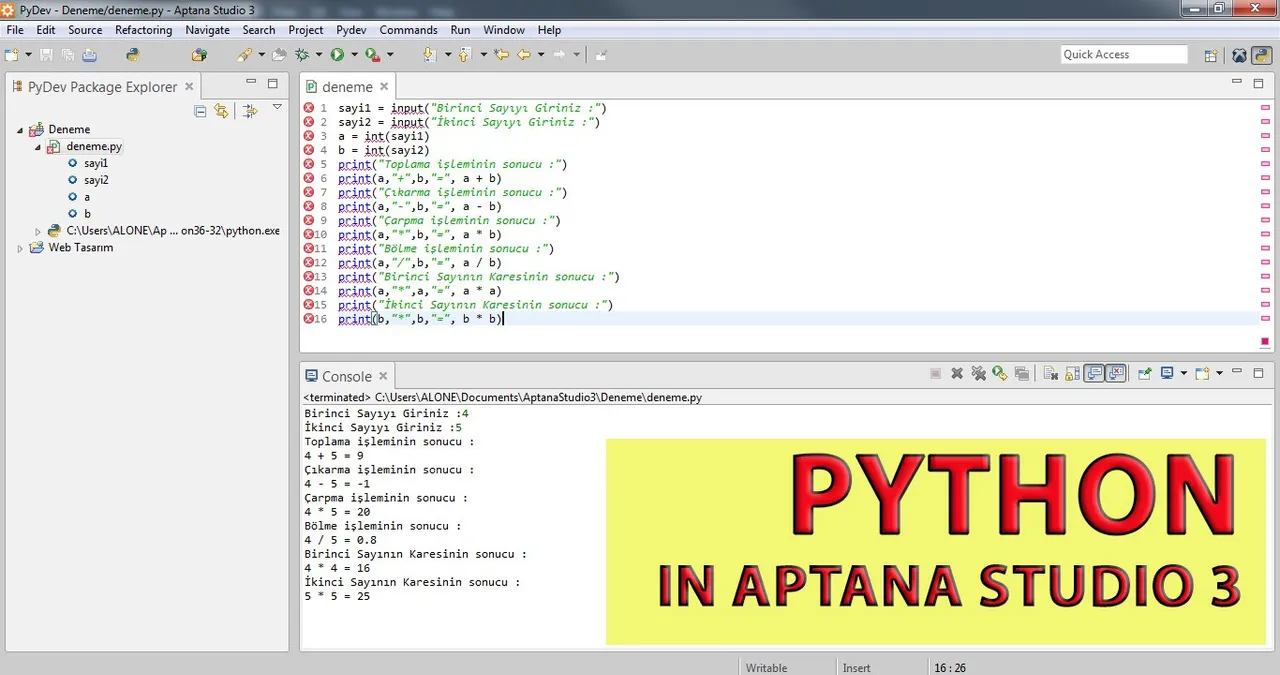Screen dimensions: 1280x675
Task: Maximize the editor area panel
Action: click(x=1258, y=83)
